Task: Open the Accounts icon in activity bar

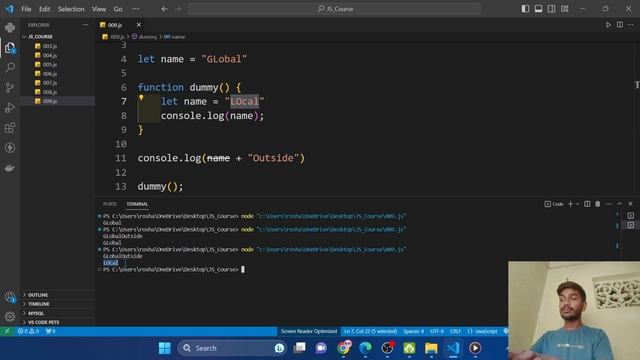Action: click(10, 297)
